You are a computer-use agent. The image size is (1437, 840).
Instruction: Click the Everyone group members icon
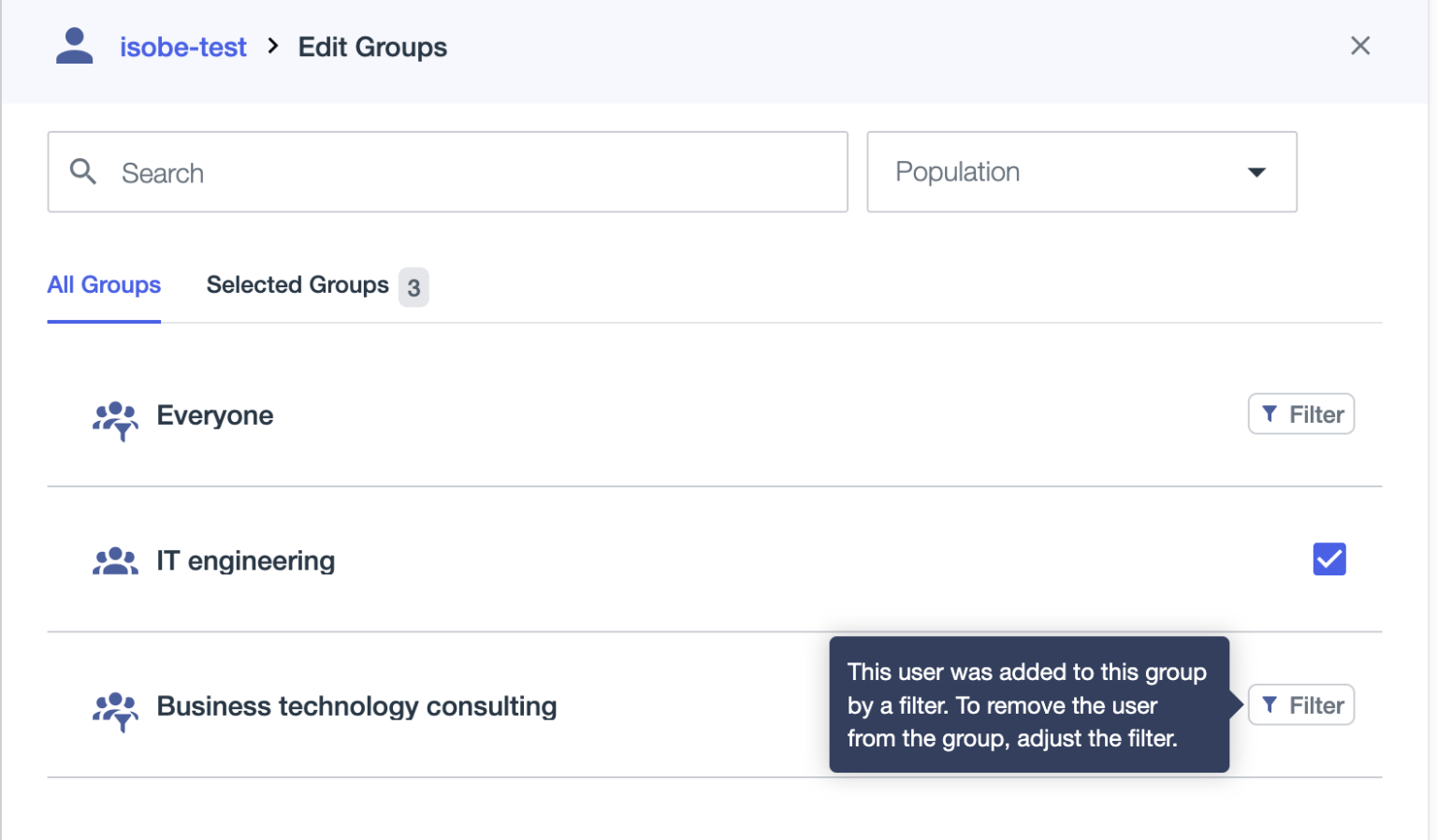click(115, 421)
